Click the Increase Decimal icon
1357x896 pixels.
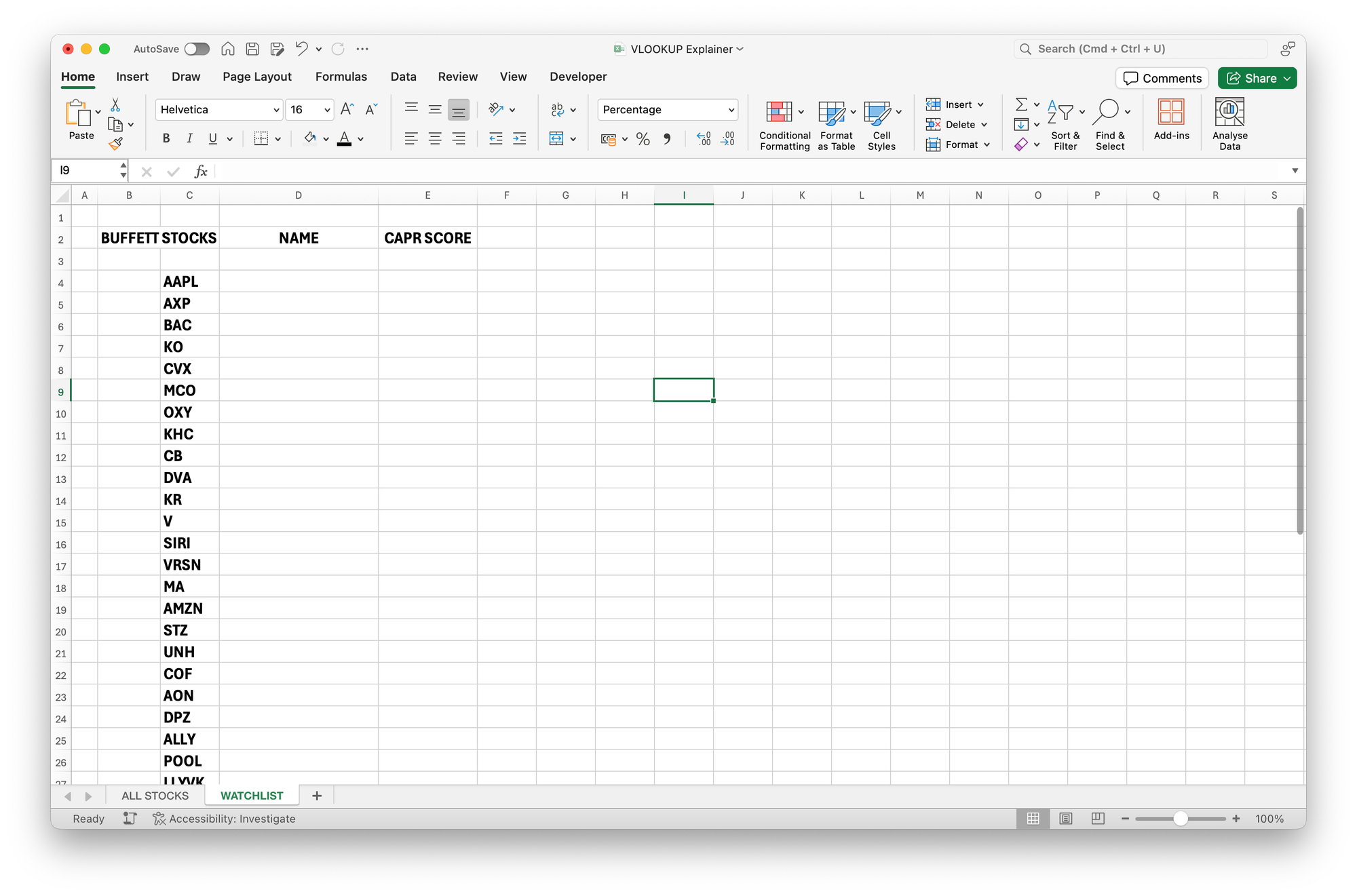704,139
